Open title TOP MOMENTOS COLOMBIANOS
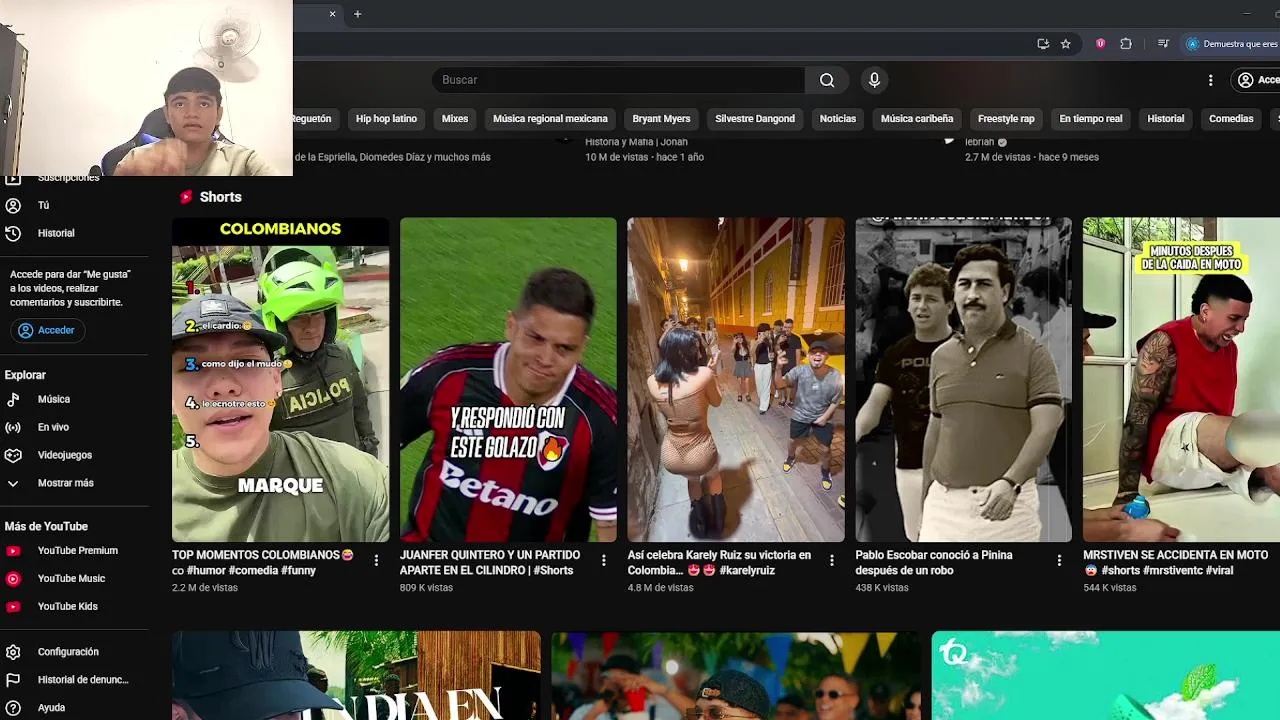The height and width of the screenshot is (720, 1280). 263,563
